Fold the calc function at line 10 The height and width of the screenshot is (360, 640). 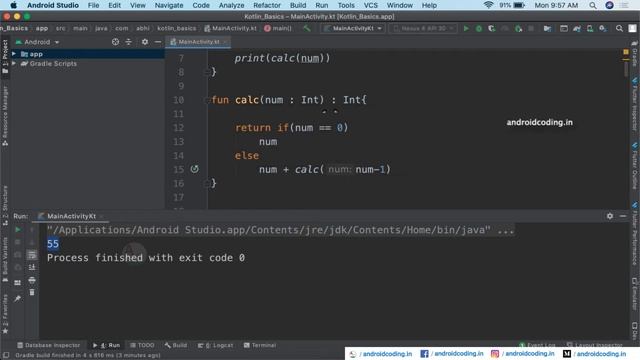point(207,100)
